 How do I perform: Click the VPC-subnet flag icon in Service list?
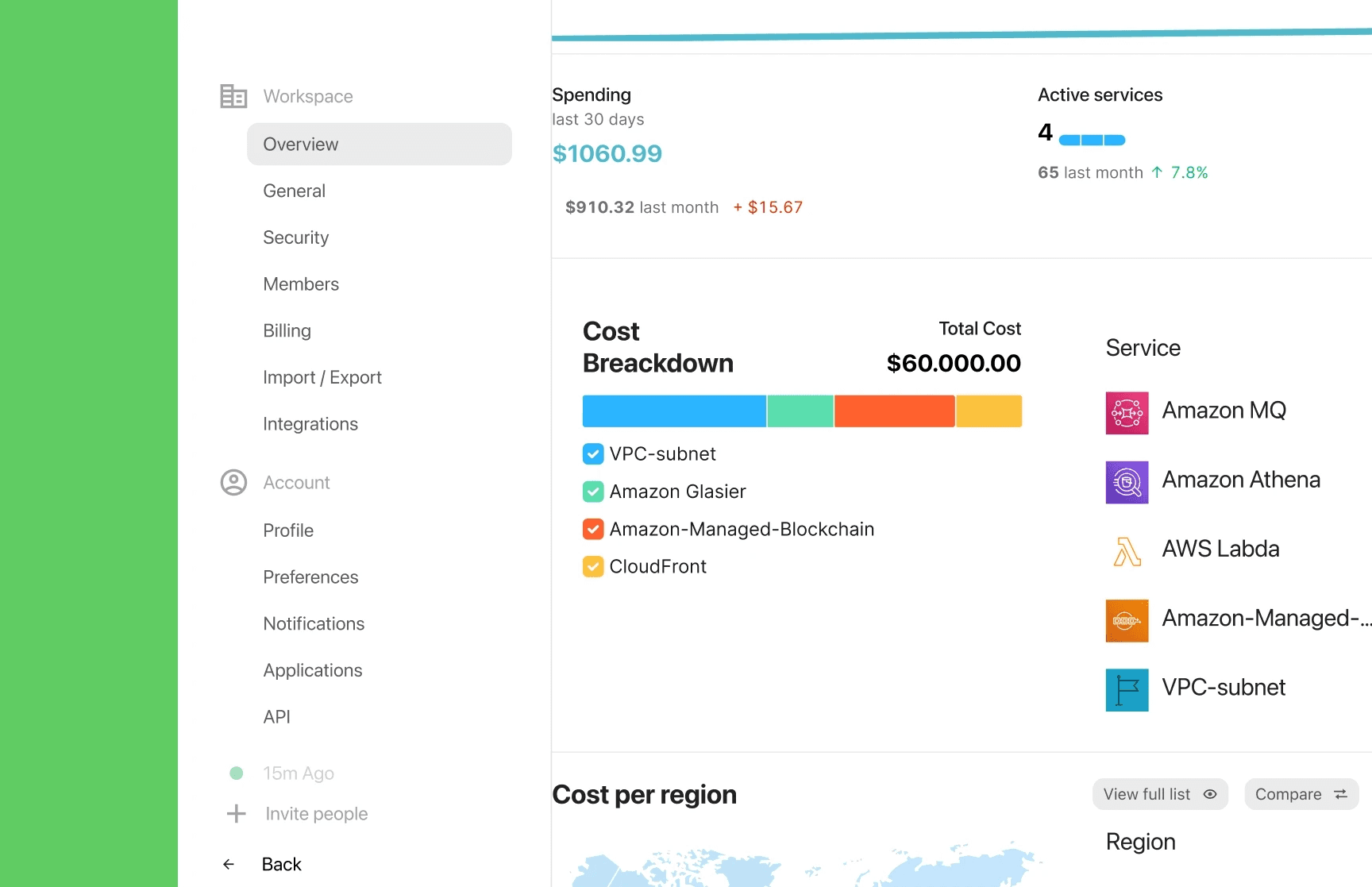pos(1127,689)
